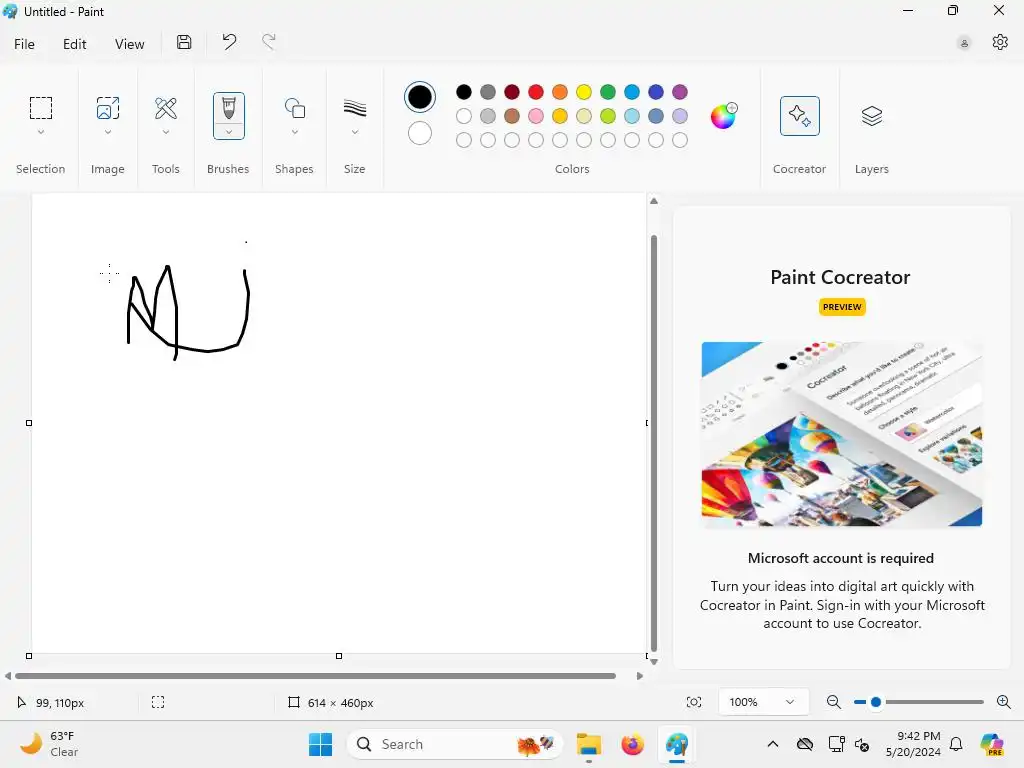
Task: Expand the Brushes type chevron
Action: (x=229, y=132)
